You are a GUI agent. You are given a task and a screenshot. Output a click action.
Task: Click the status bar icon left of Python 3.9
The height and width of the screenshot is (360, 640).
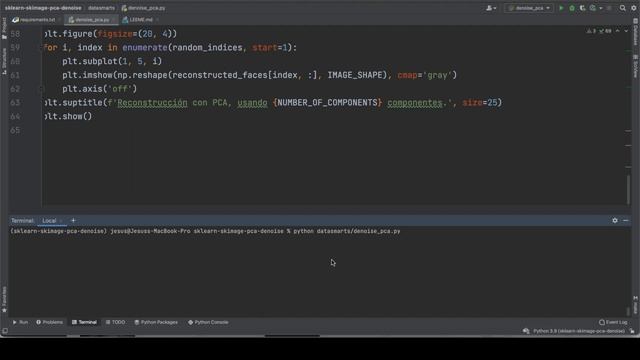click(526, 331)
